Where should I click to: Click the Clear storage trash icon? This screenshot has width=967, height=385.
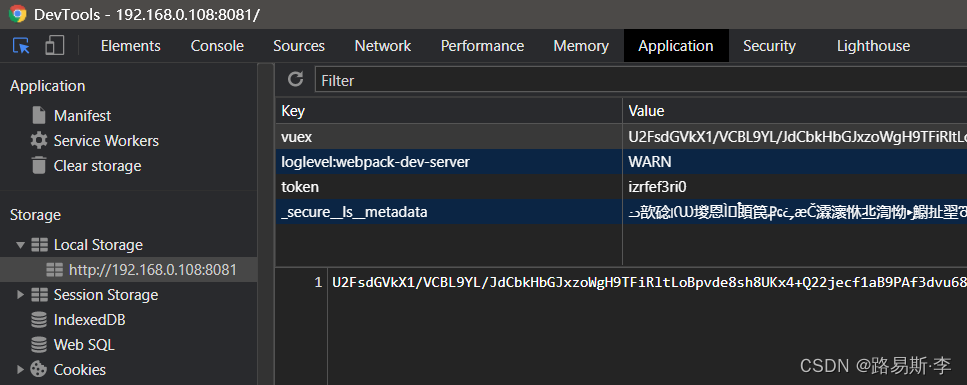(x=39, y=165)
